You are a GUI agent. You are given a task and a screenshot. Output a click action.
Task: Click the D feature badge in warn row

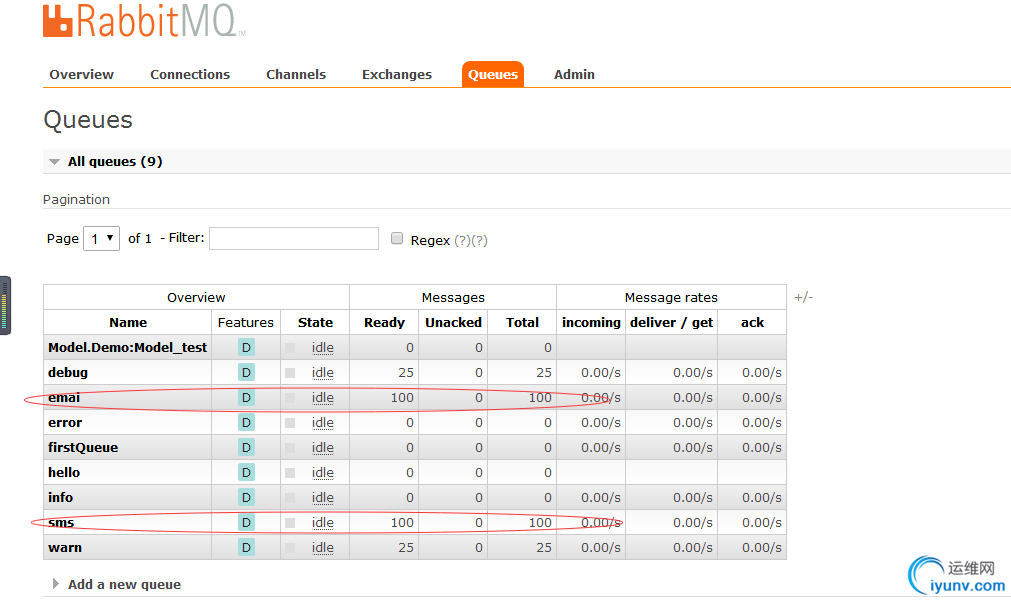[x=246, y=548]
